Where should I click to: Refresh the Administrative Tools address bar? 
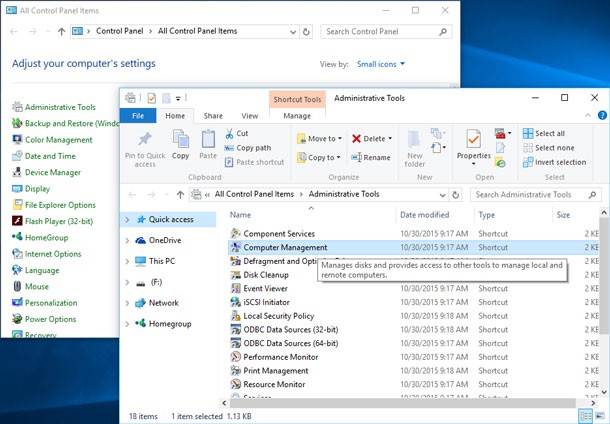456,195
